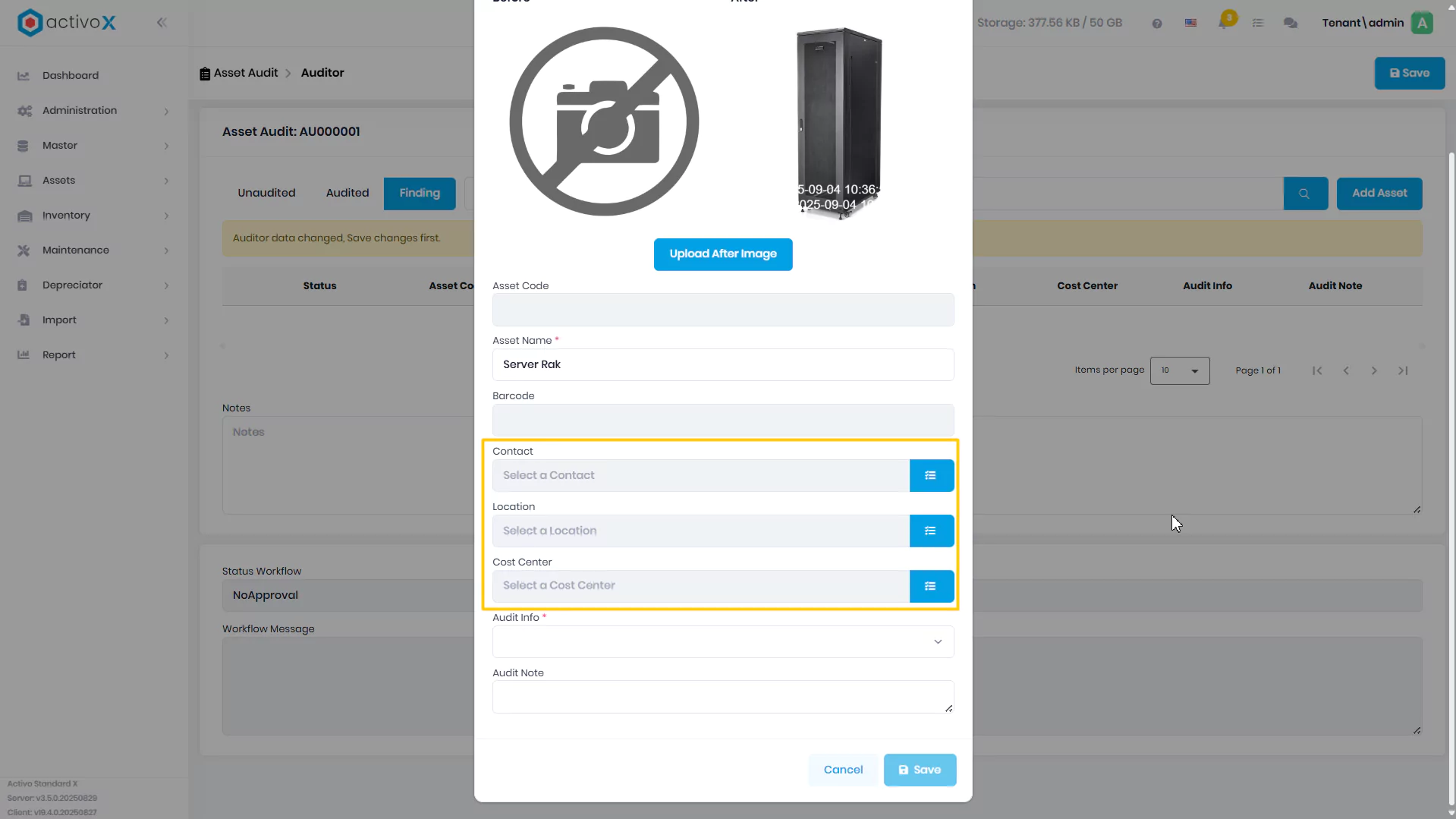This screenshot has height=819, width=1456.
Task: Open Contact selection list button
Action: click(931, 475)
